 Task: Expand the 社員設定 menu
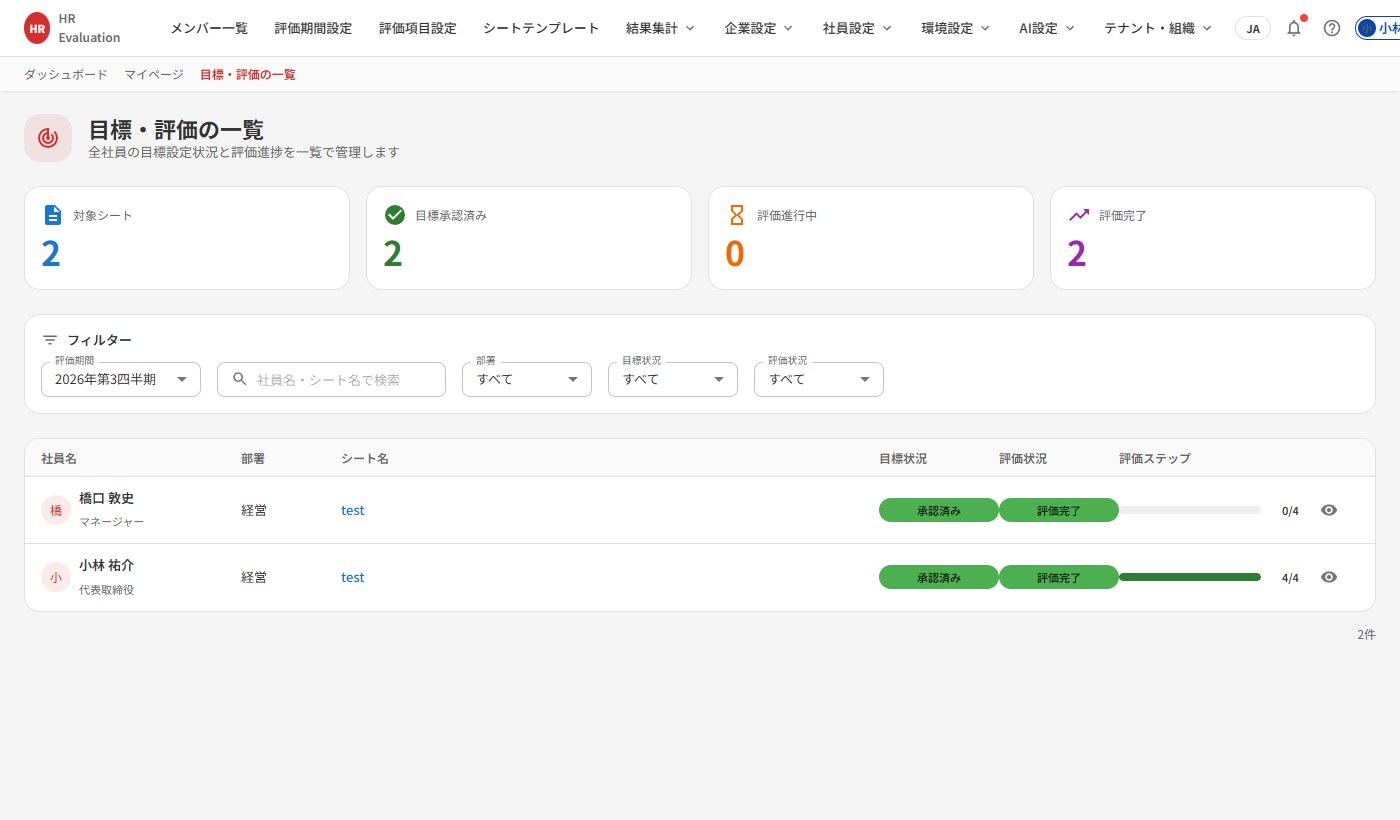click(x=857, y=28)
